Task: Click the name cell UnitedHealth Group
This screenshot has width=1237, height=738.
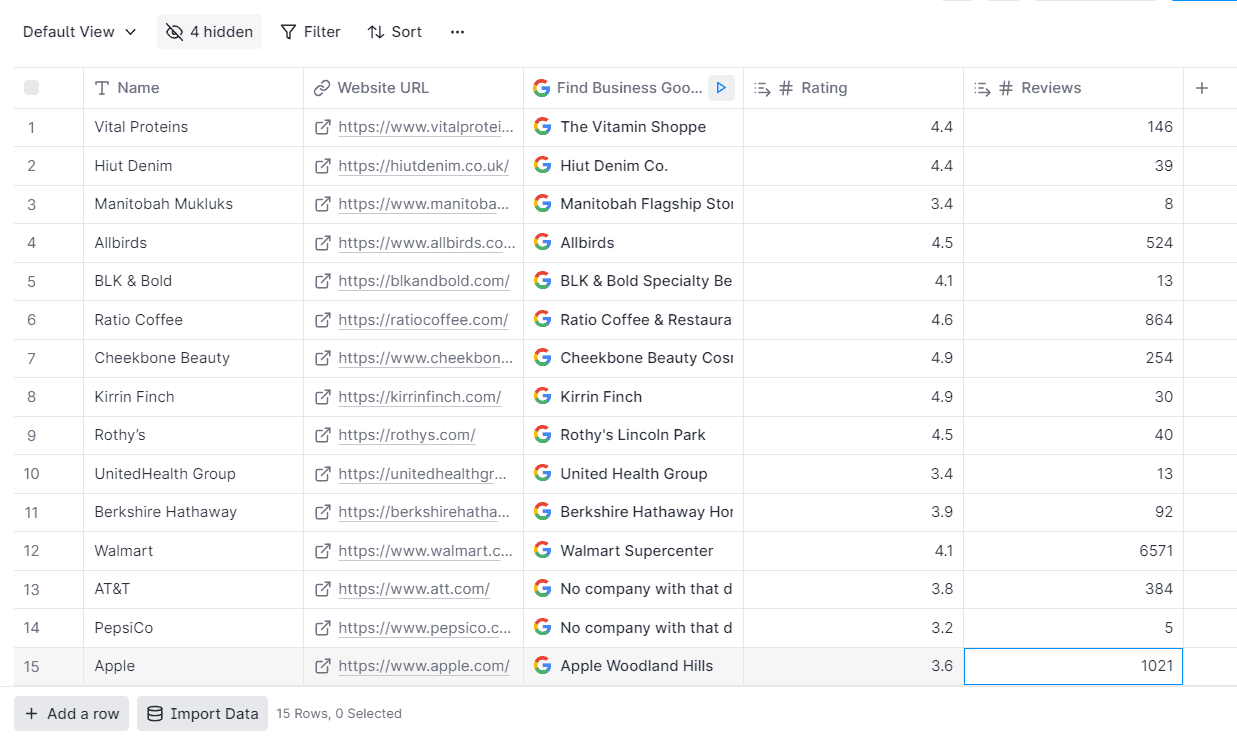Action: (x=194, y=474)
